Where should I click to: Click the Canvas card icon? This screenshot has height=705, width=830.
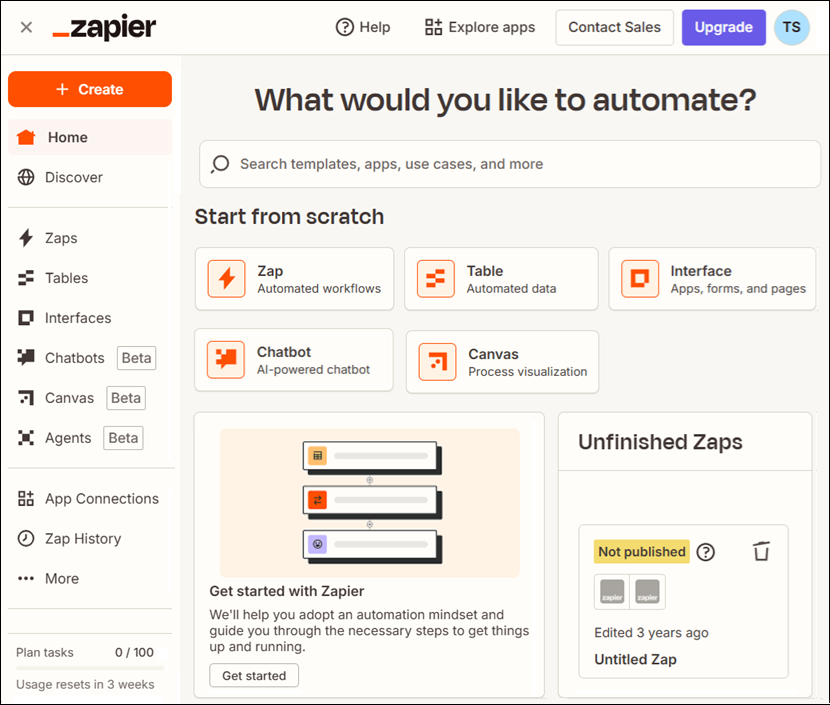[437, 362]
